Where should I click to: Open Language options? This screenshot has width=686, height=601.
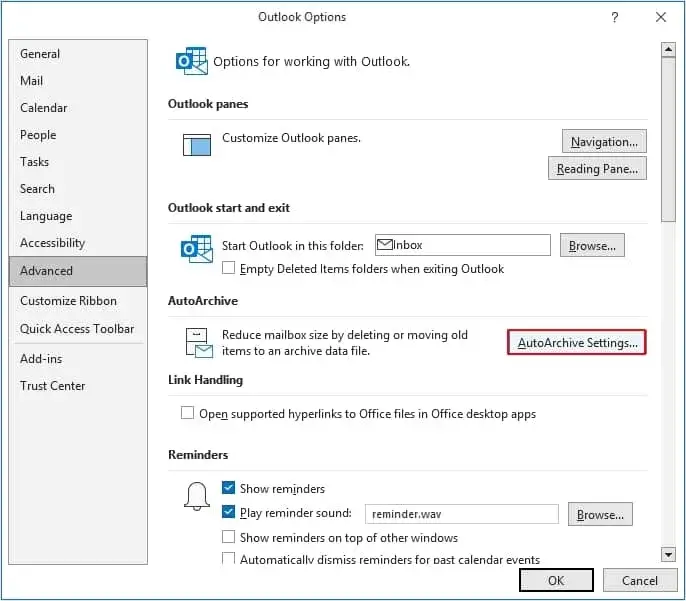[78, 216]
